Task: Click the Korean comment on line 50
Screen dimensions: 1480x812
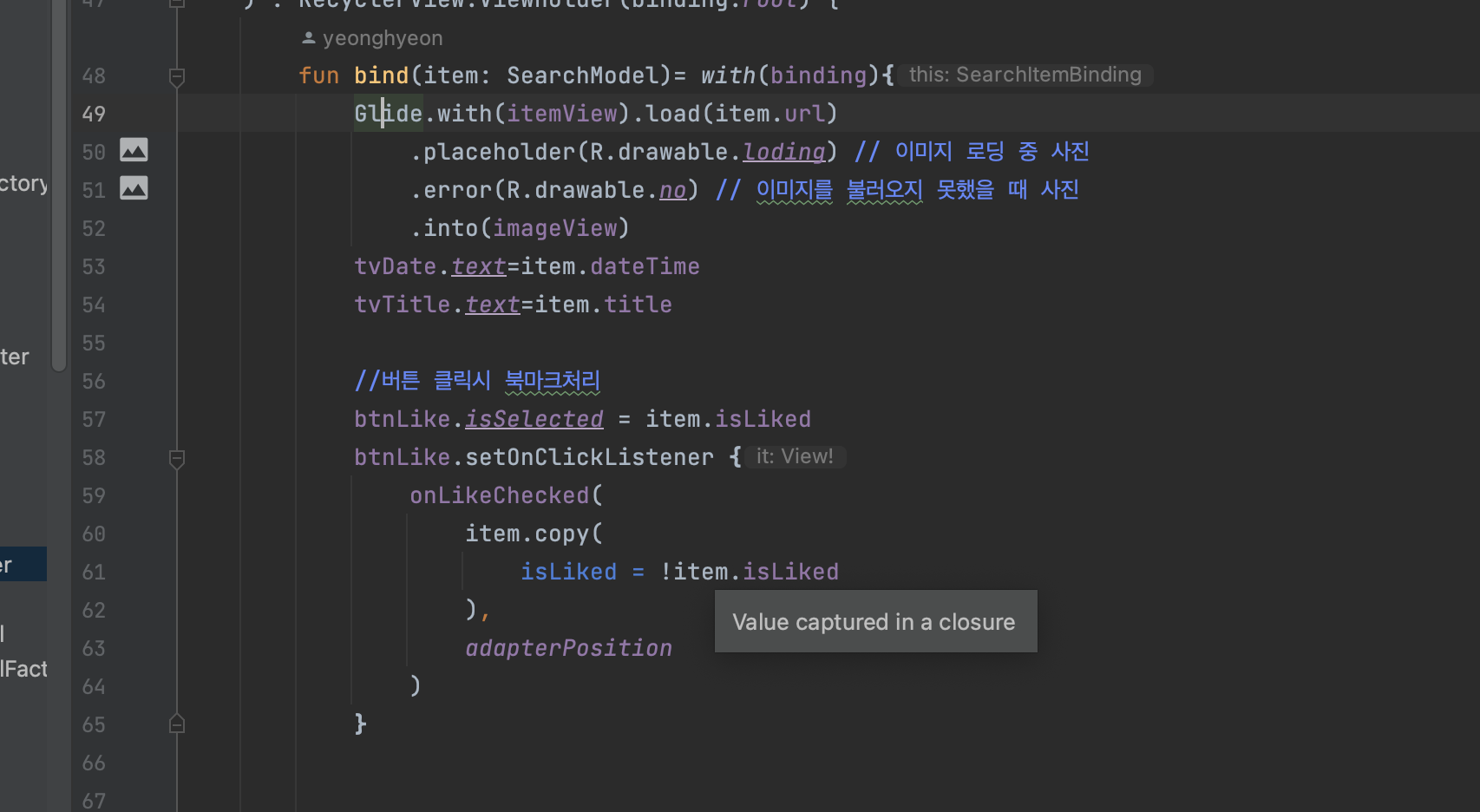Action: point(972,152)
